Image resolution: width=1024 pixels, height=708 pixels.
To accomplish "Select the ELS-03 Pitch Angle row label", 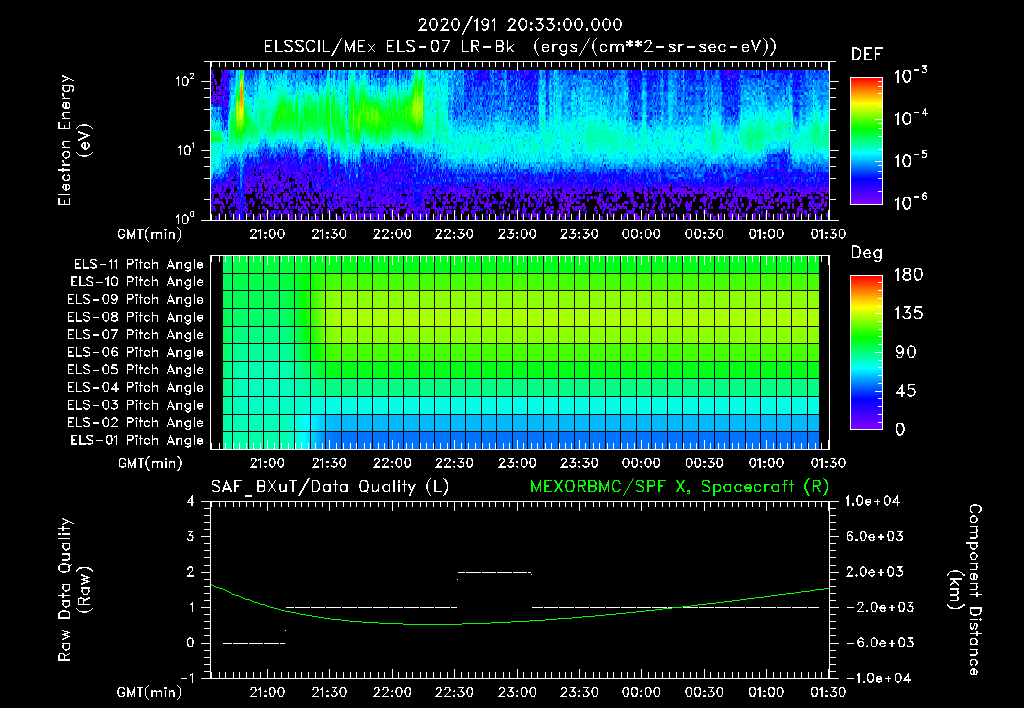I will point(136,405).
